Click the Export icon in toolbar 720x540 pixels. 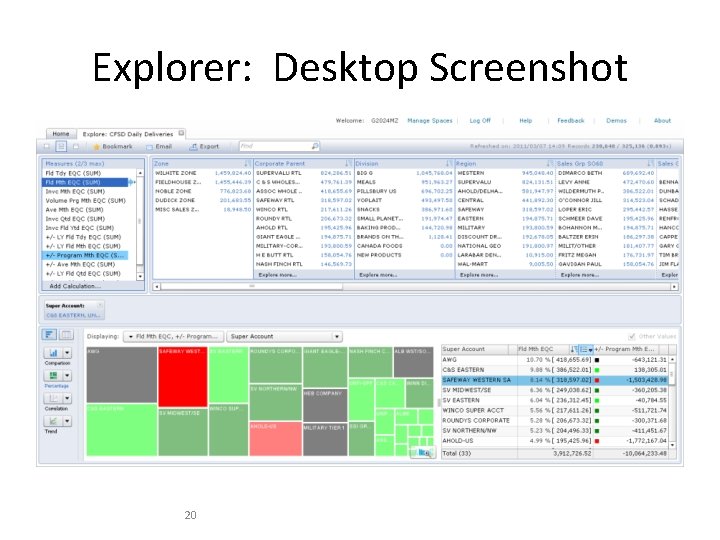[x=194, y=147]
